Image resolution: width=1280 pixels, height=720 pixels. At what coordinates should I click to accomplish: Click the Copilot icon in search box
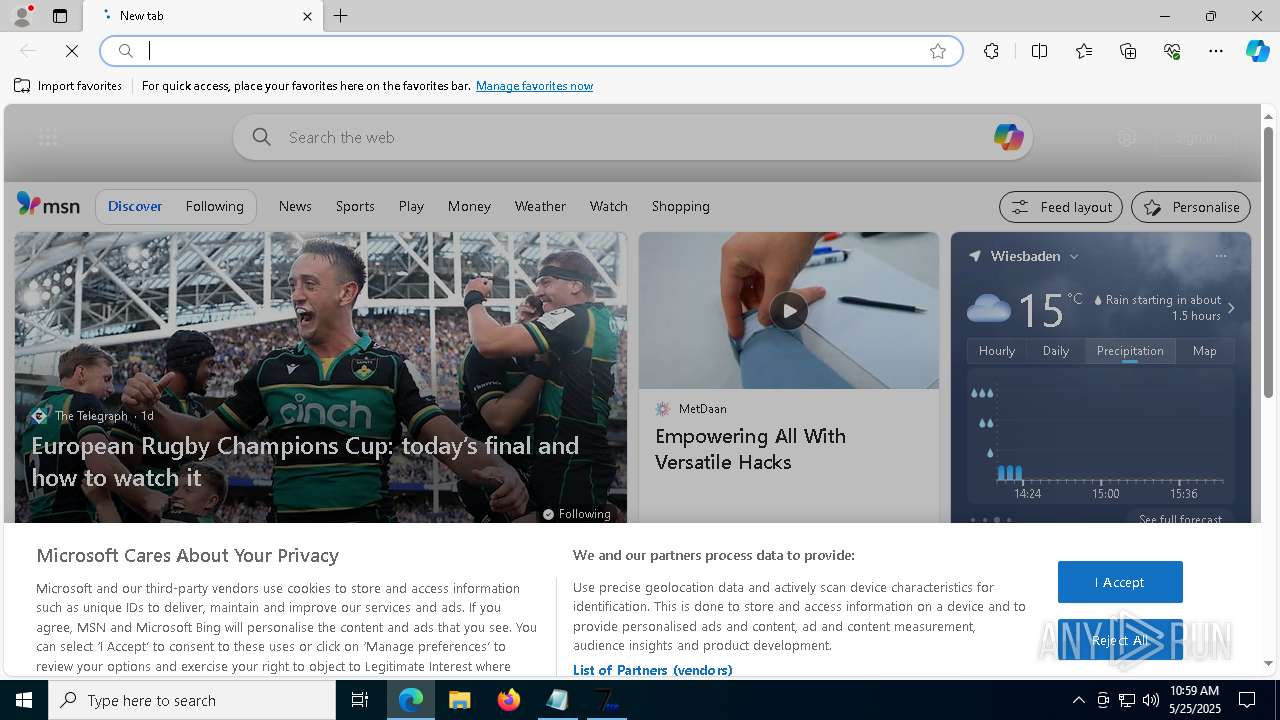(1008, 137)
